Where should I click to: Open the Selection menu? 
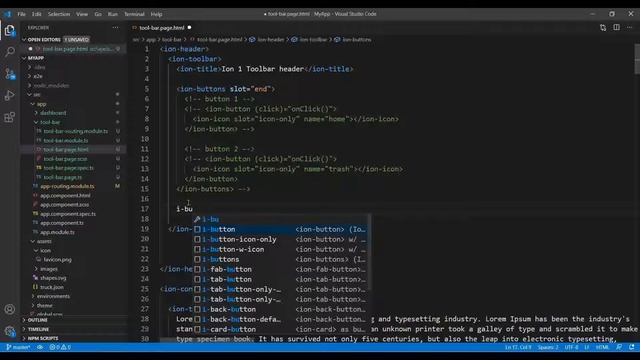tap(59, 14)
